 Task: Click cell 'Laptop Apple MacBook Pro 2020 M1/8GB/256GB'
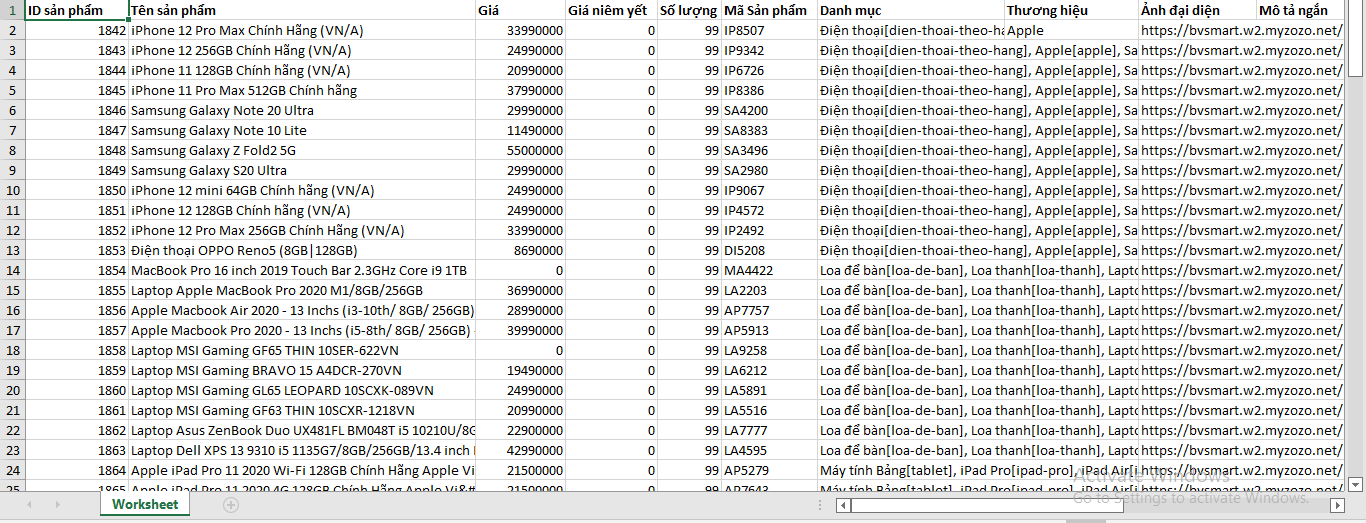[x=302, y=290]
